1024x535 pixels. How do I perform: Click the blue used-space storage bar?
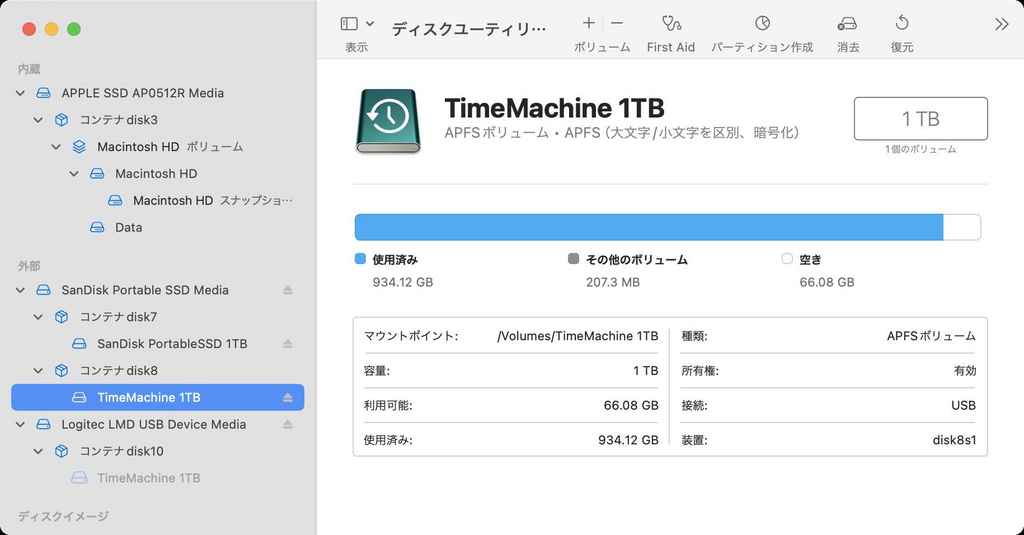tap(648, 227)
